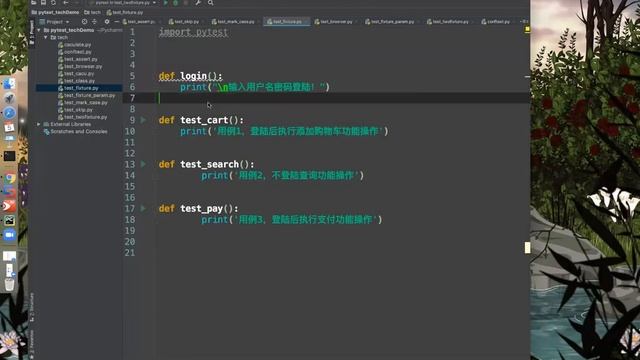
Task: Click the Save All disk icon
Action: point(43,2)
